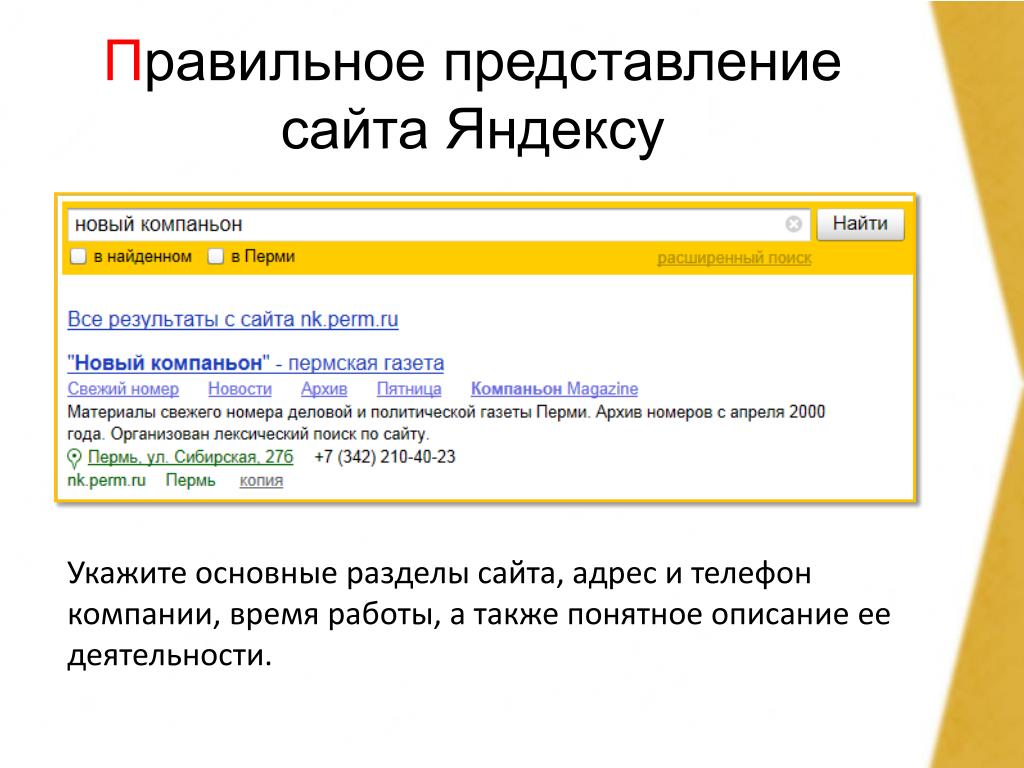Screen dimensions: 1024x768
Task: Click the green 'Пермь' region label
Action: [x=190, y=481]
